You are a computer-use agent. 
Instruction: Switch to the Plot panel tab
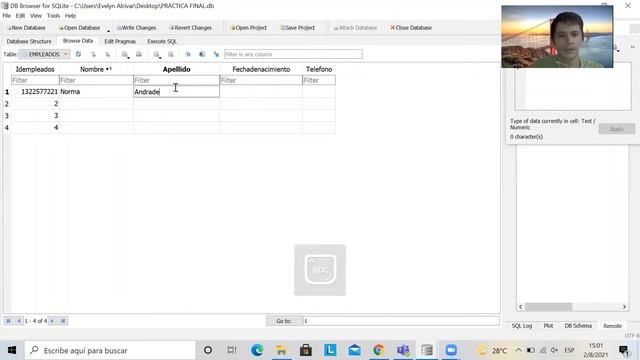pyautogui.click(x=548, y=326)
